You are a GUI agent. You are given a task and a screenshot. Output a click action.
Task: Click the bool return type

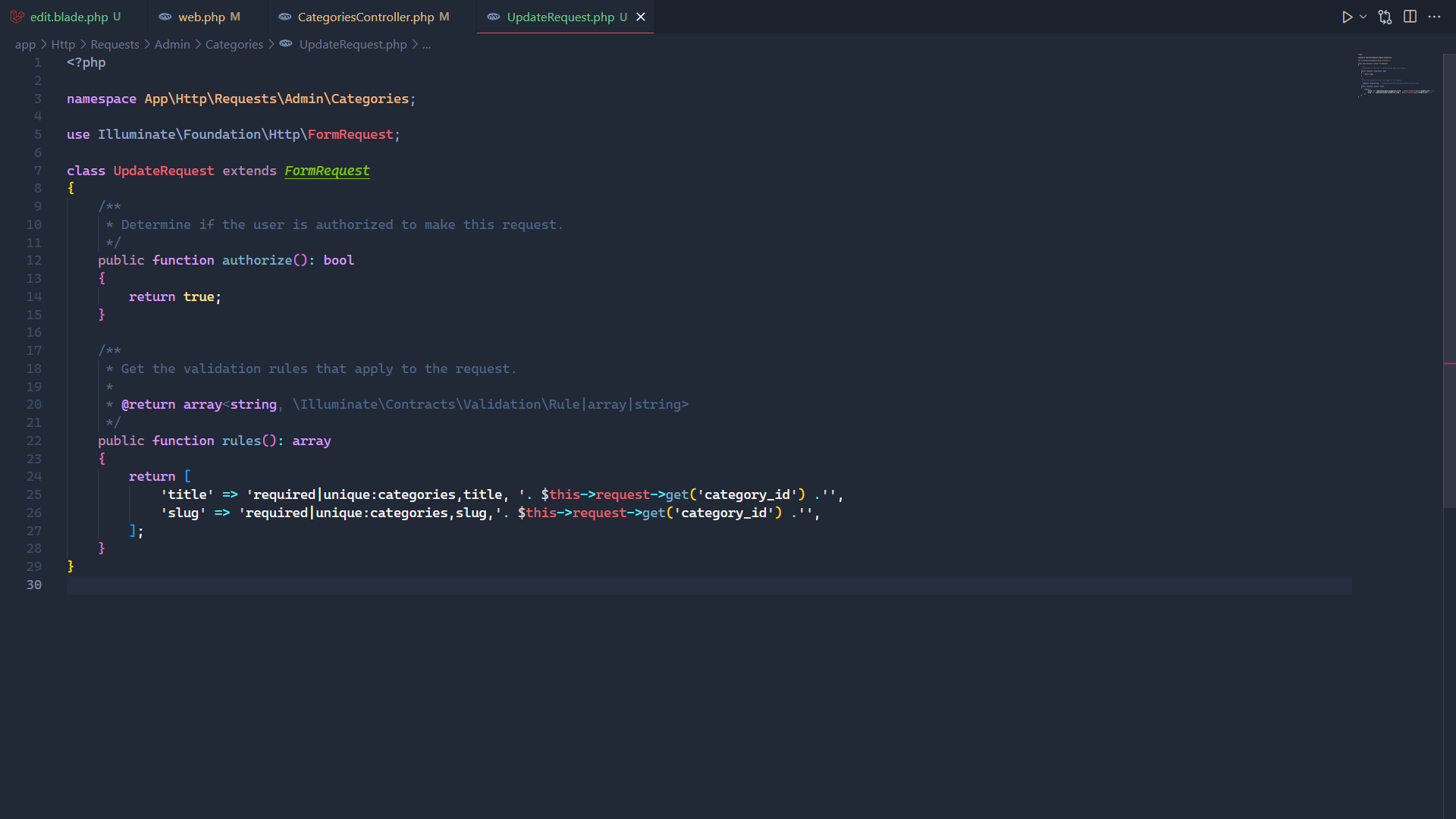[x=339, y=260]
